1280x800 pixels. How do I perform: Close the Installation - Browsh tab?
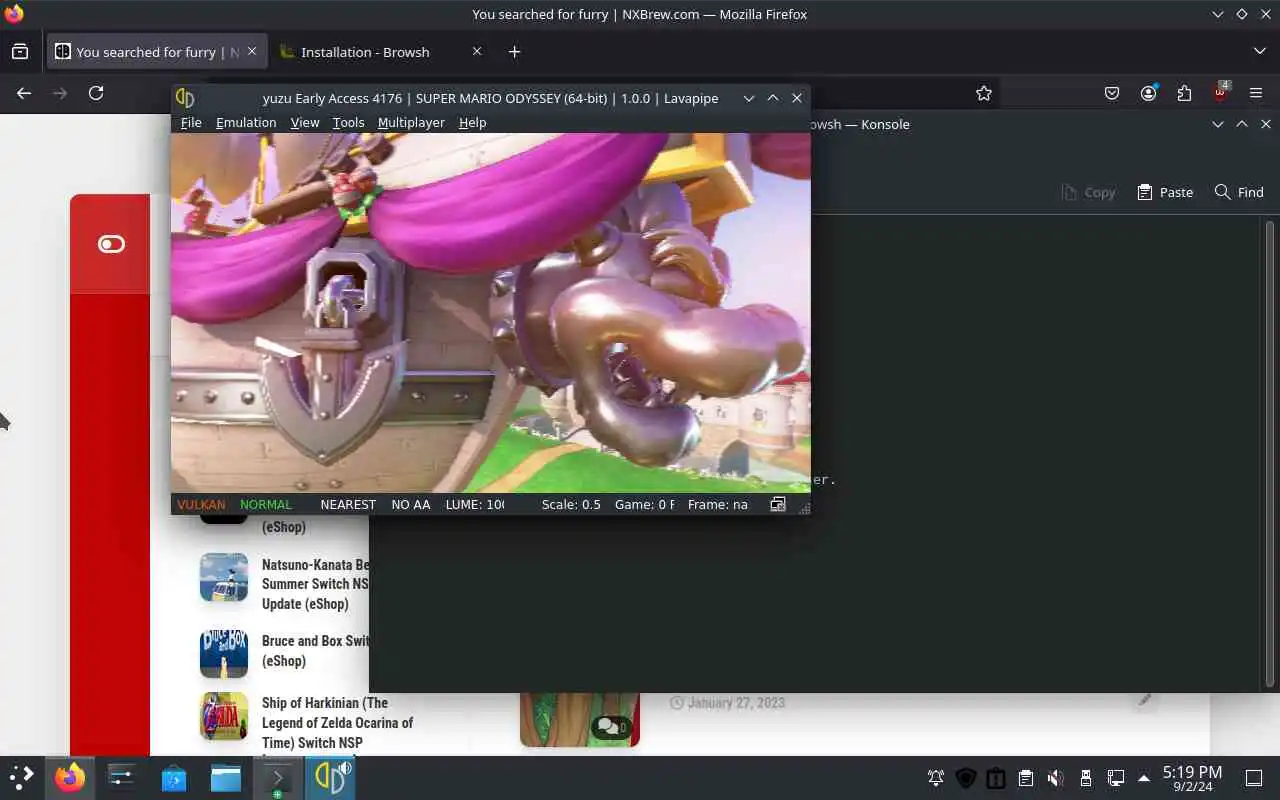click(x=477, y=51)
